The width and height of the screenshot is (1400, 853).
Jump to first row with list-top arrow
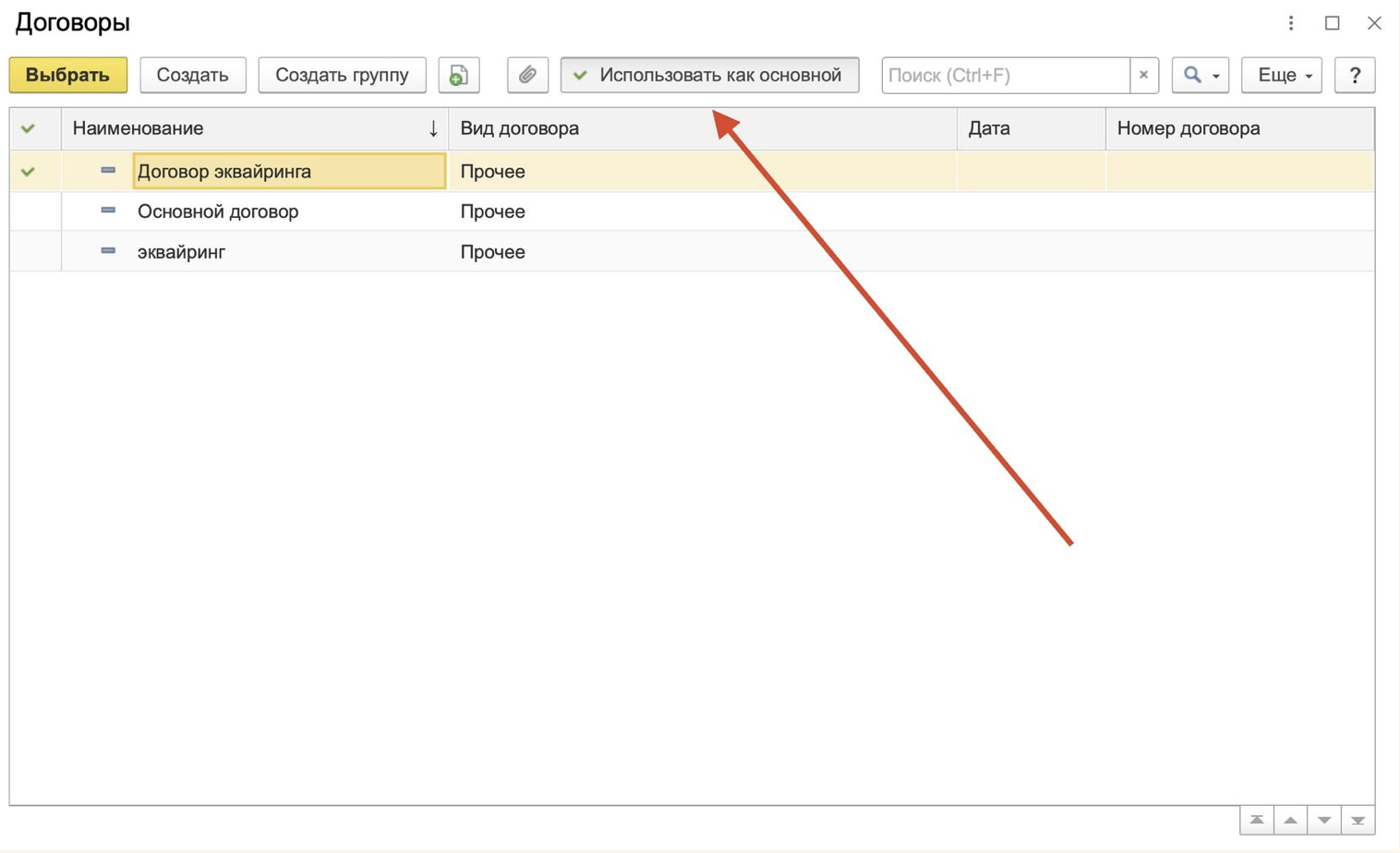tap(1257, 820)
